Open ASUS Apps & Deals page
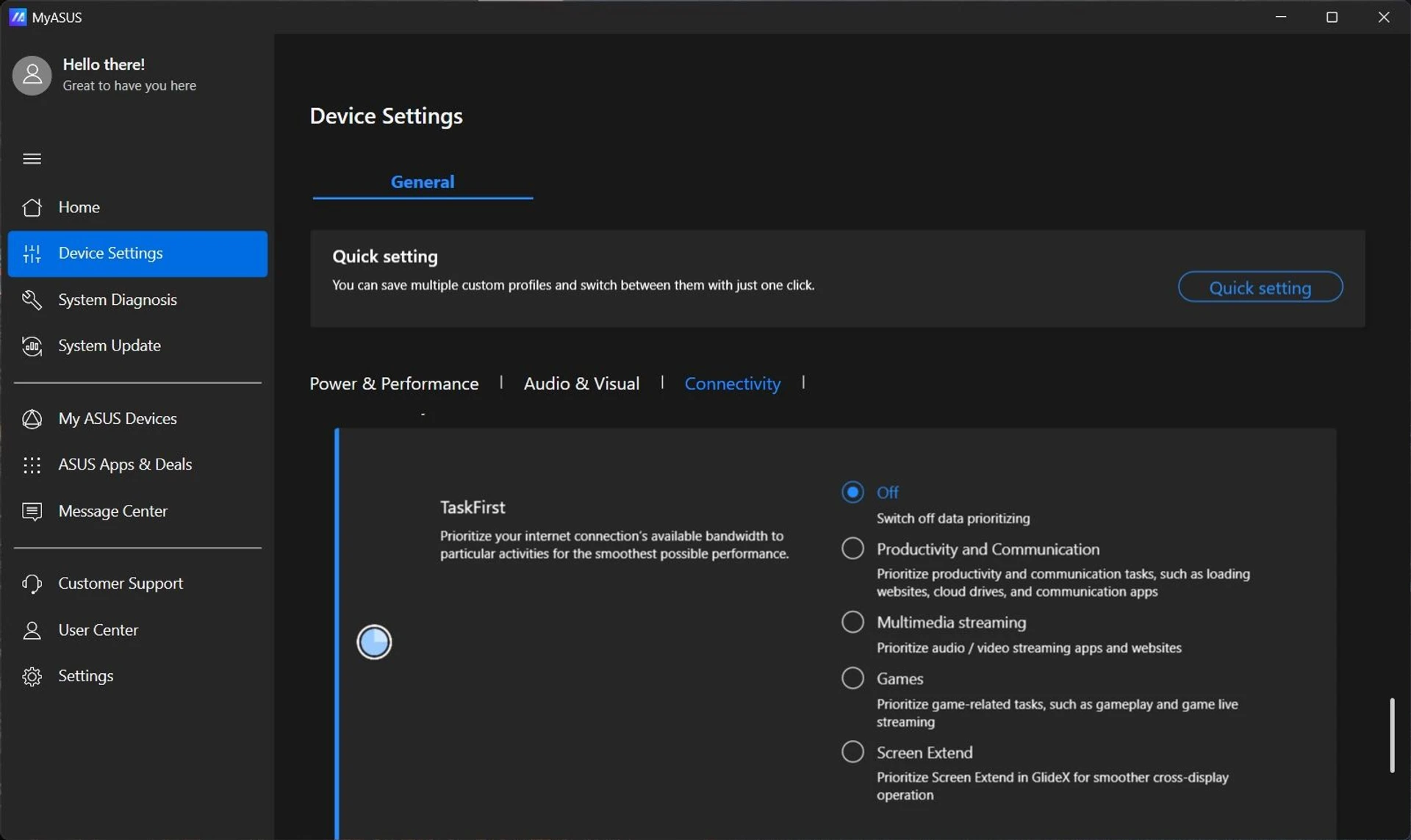Image resolution: width=1411 pixels, height=840 pixels. pos(137,465)
